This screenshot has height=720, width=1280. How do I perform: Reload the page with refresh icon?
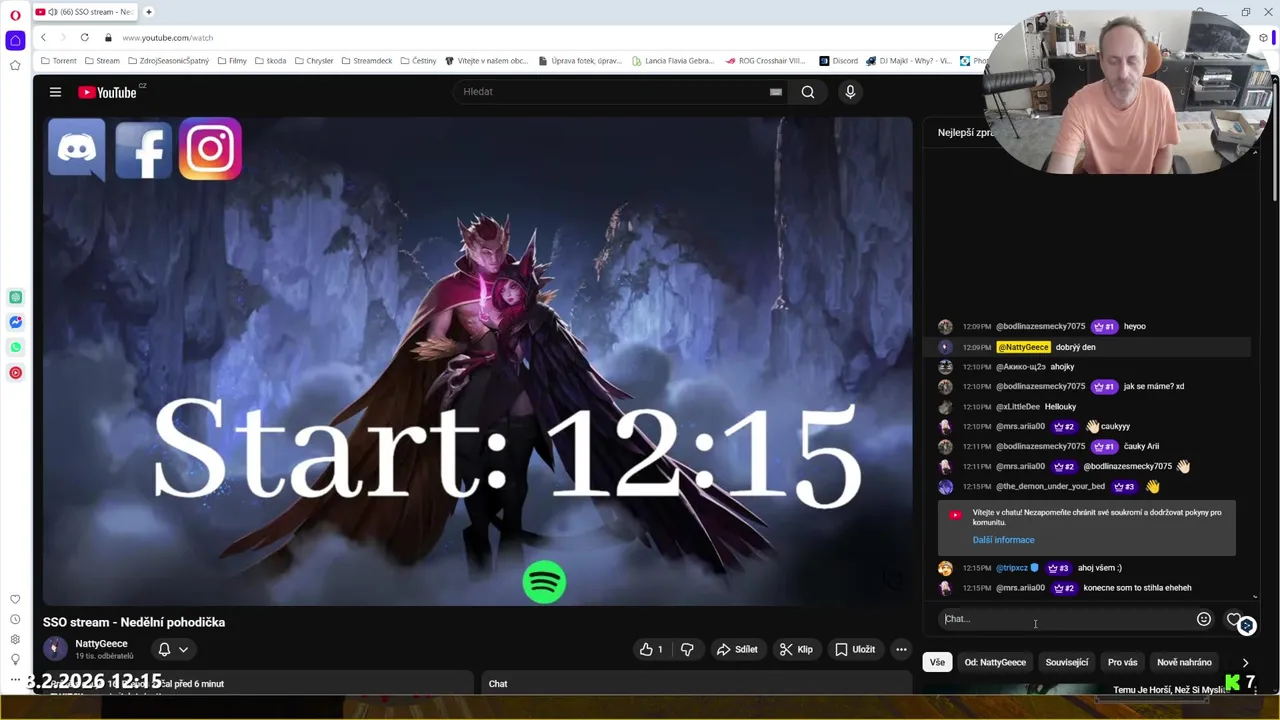[x=84, y=37]
